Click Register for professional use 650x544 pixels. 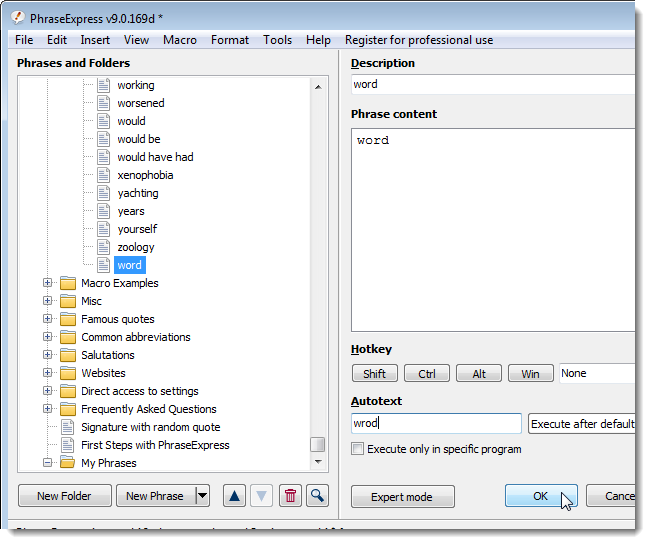(x=419, y=40)
